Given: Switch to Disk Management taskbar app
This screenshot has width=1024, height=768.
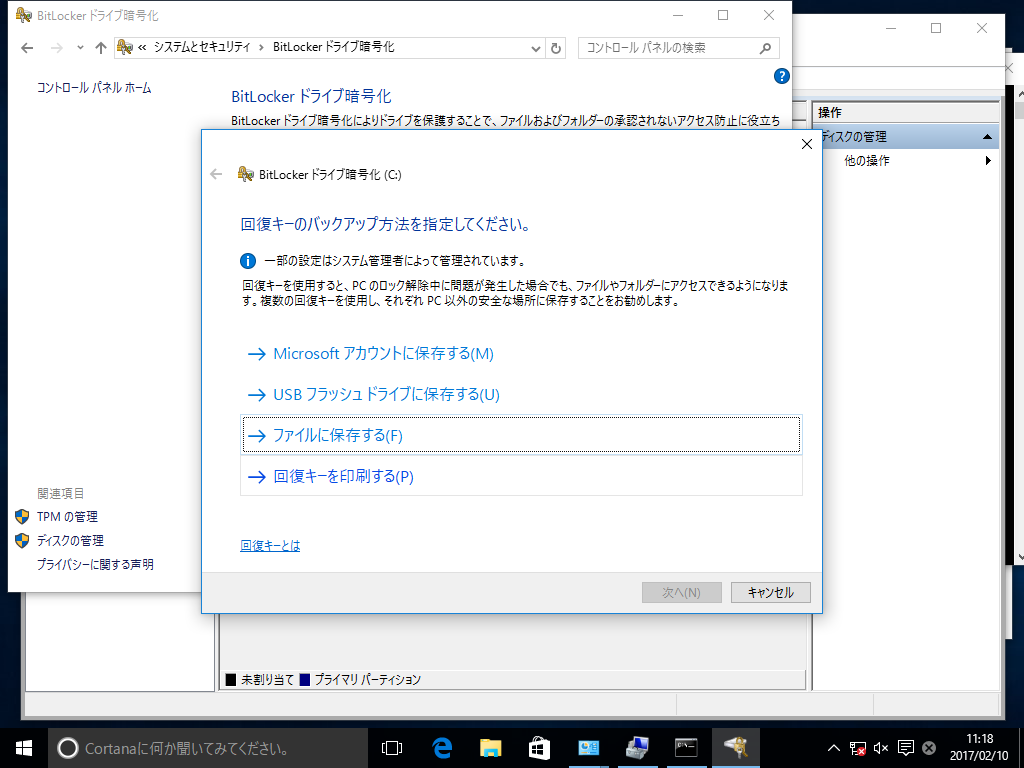Looking at the screenshot, I should 637,748.
